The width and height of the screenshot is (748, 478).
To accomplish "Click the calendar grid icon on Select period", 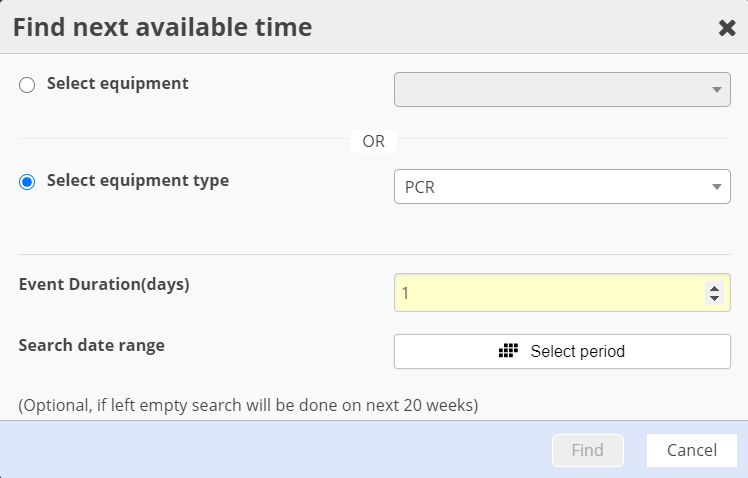I will 508,351.
